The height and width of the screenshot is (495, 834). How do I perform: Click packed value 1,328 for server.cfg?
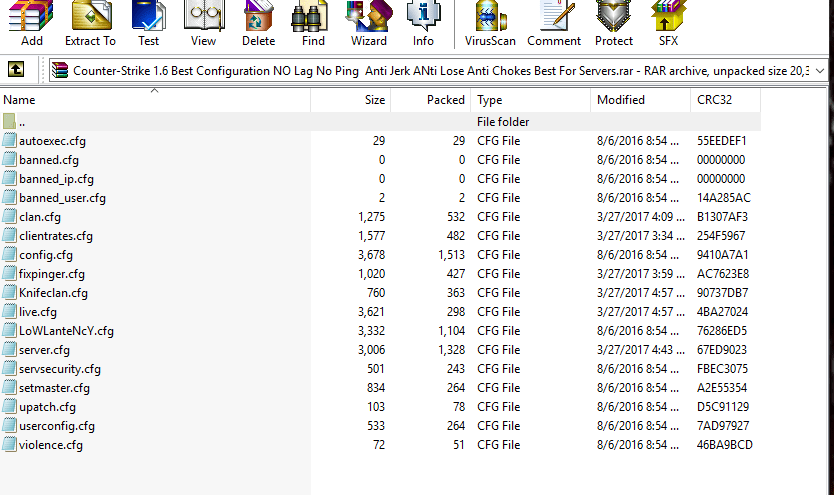tap(452, 350)
